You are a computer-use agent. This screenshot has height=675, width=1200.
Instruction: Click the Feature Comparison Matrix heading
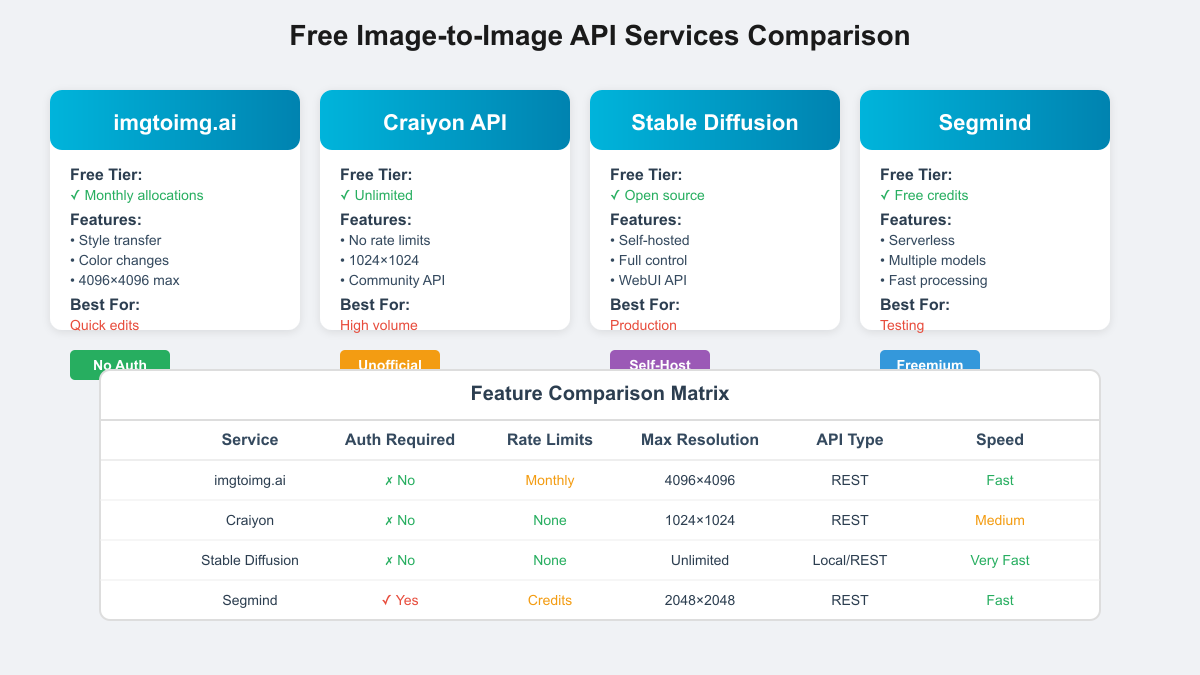[600, 394]
